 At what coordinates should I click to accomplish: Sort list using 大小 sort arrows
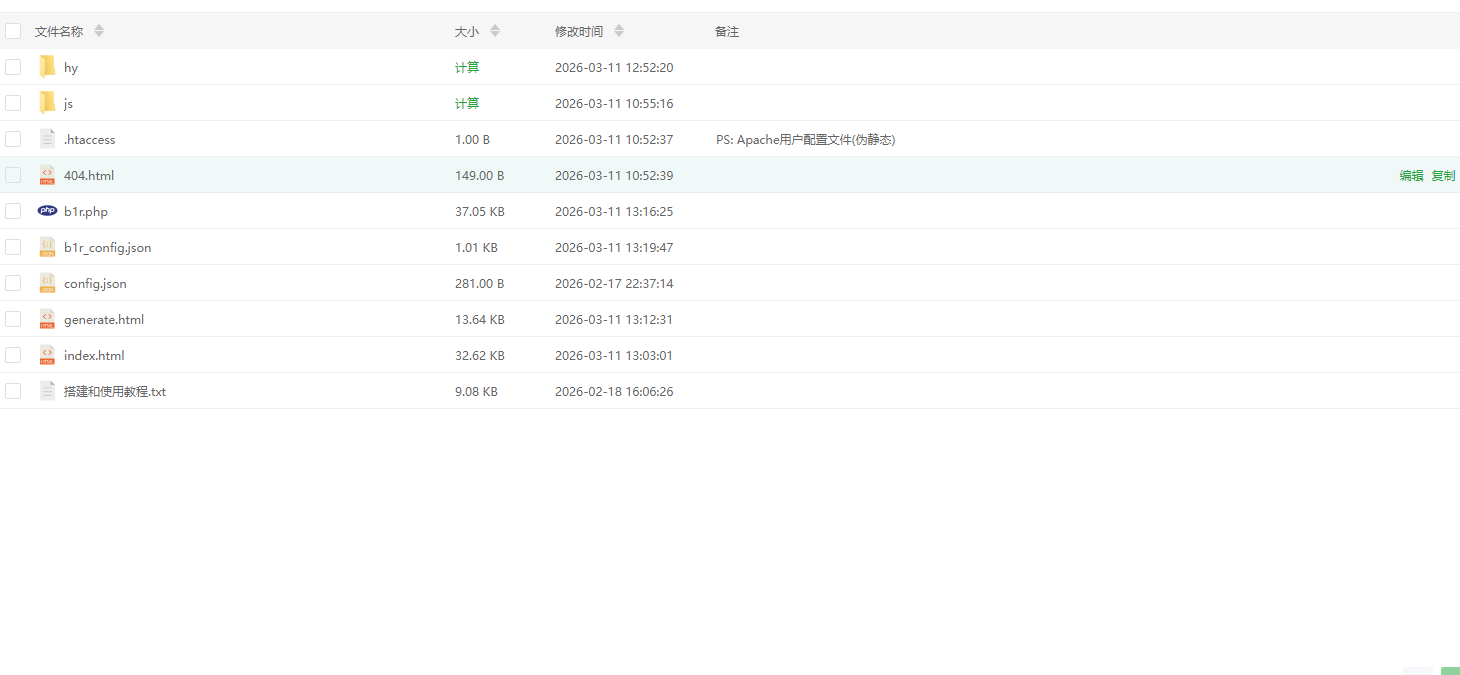[x=495, y=31]
